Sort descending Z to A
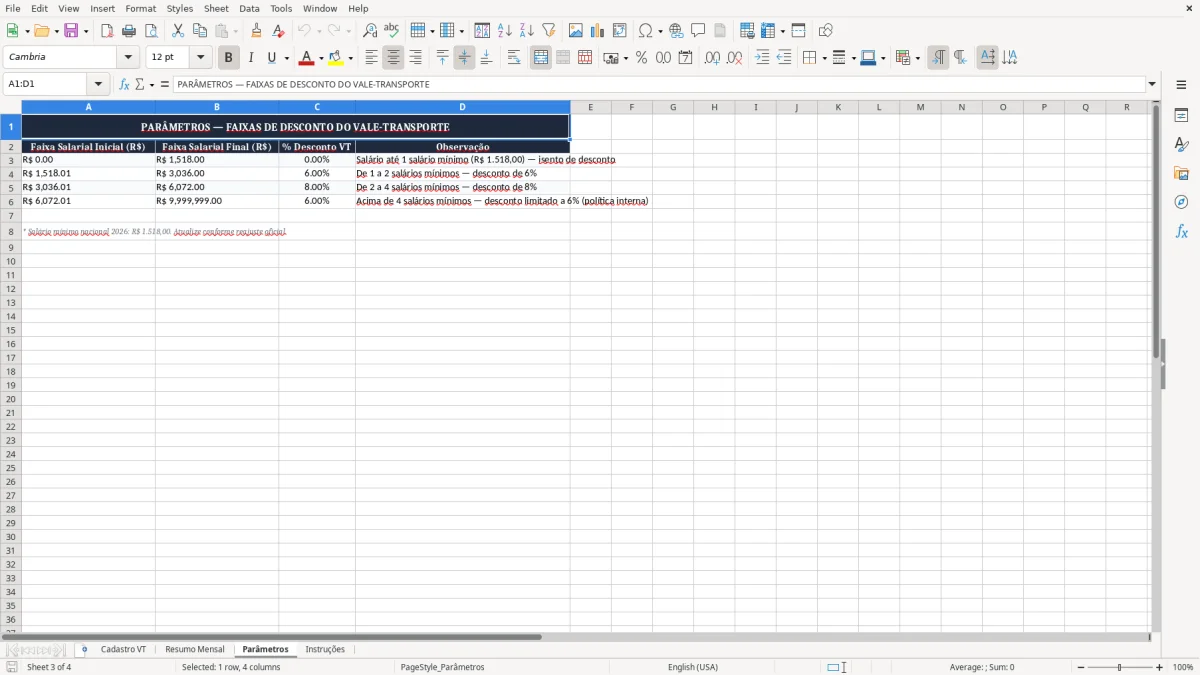Image resolution: width=1200 pixels, height=675 pixels. pyautogui.click(x=527, y=31)
